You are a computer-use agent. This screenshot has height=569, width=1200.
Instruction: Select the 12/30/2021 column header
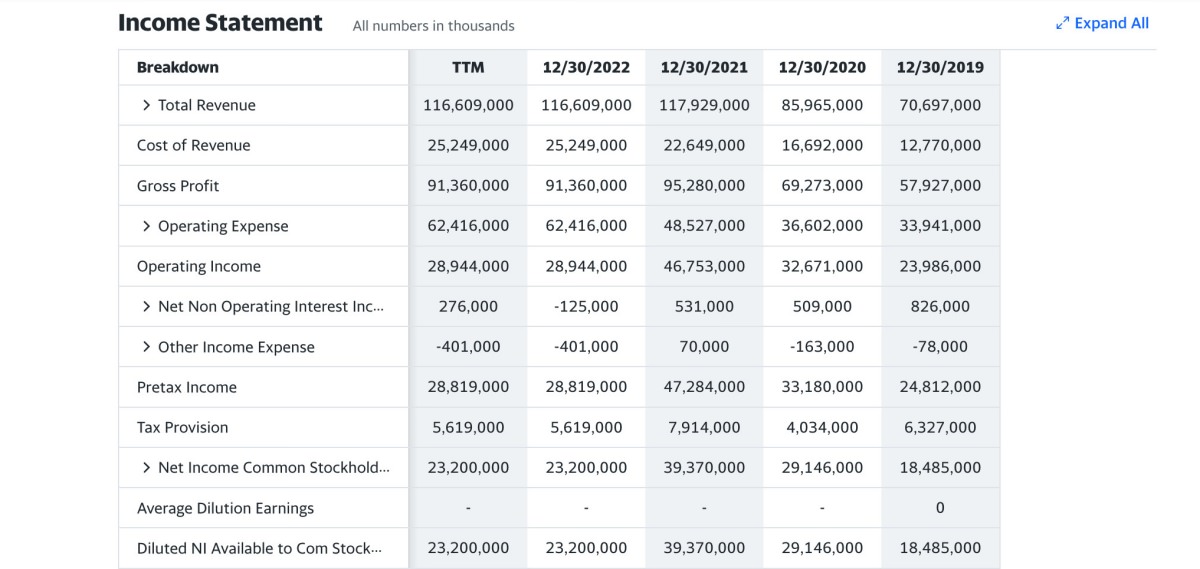704,67
